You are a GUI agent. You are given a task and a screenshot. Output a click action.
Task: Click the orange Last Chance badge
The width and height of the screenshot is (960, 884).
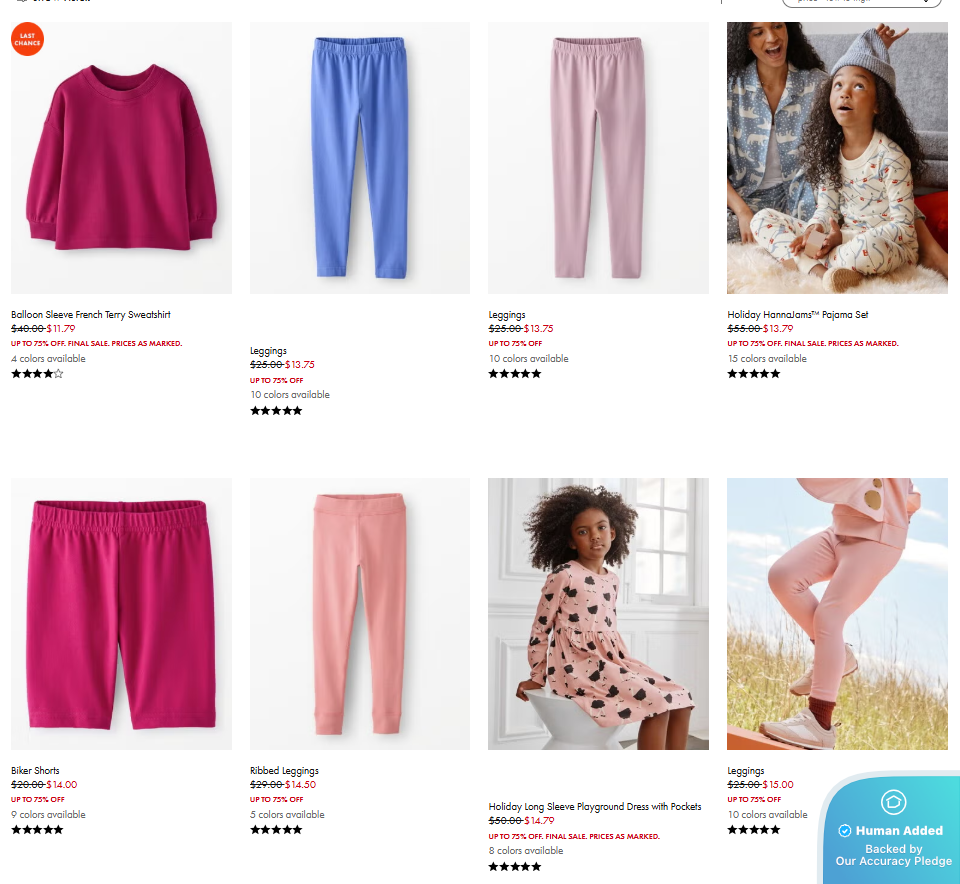[27, 39]
